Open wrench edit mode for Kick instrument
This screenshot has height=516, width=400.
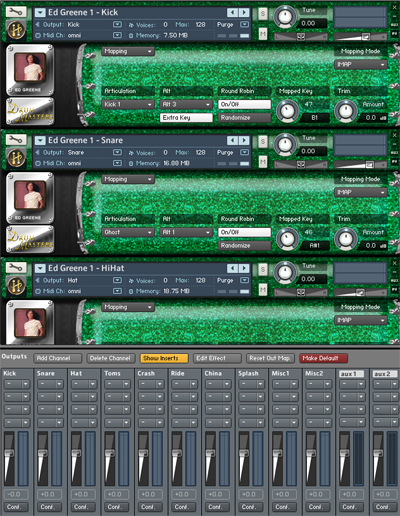(15, 12)
